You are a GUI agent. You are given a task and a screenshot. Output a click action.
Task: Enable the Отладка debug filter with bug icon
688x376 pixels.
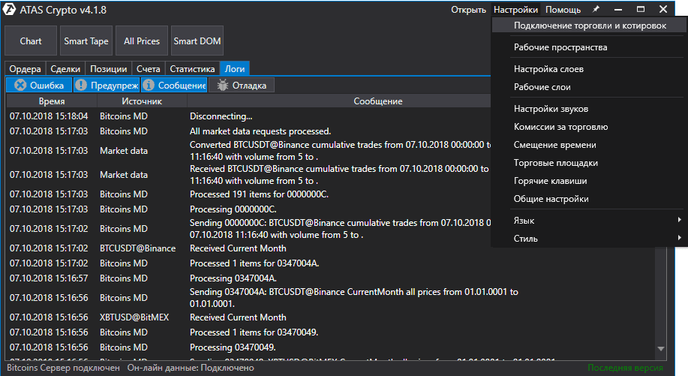pos(242,85)
